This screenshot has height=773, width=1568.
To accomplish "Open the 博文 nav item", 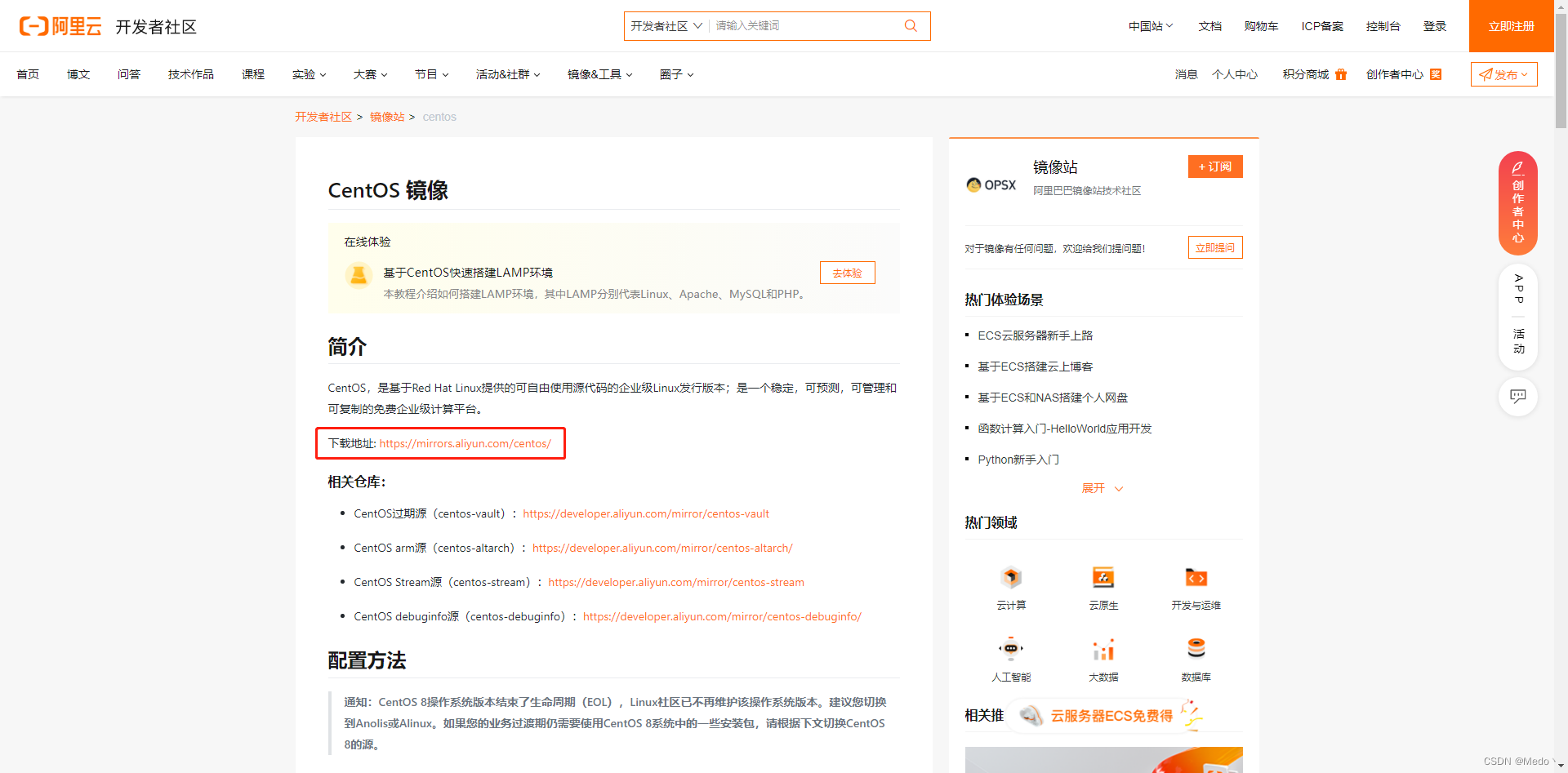I will pos(78,74).
